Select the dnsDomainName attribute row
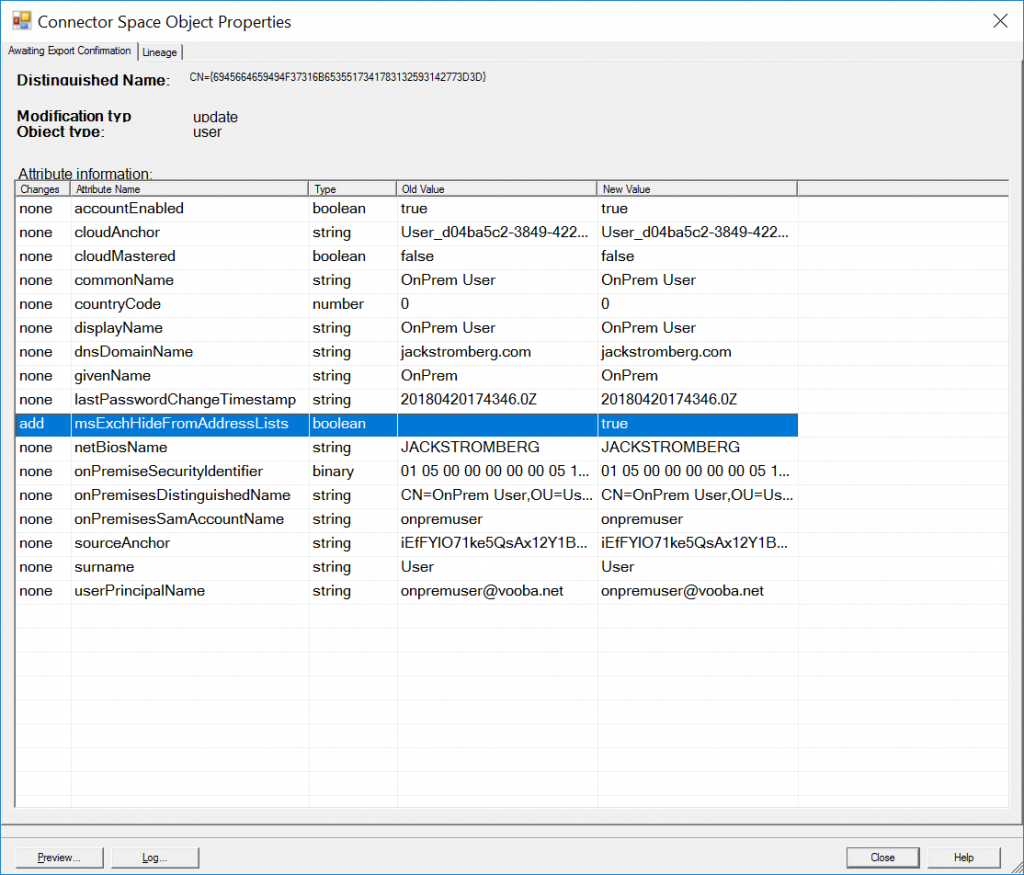 [406, 352]
